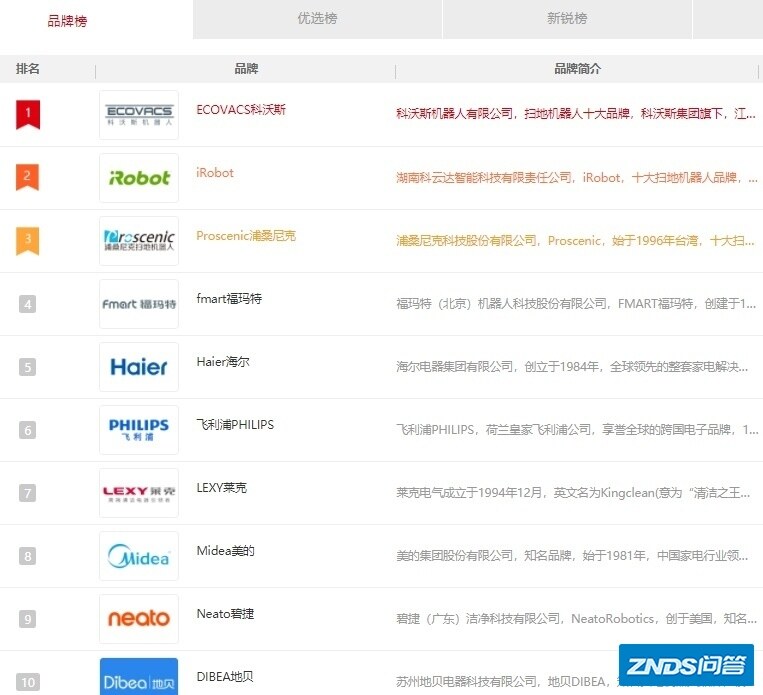Click the gray rank 8 badge

[27, 556]
